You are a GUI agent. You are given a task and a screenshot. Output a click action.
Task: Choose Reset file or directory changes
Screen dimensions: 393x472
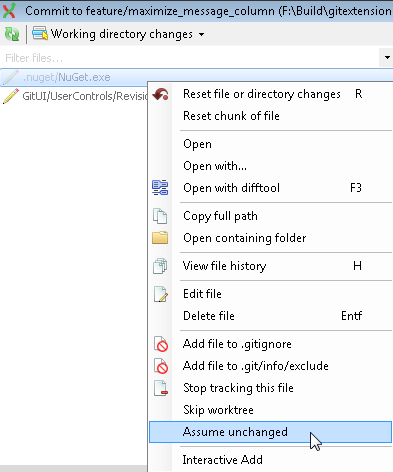coord(271,94)
